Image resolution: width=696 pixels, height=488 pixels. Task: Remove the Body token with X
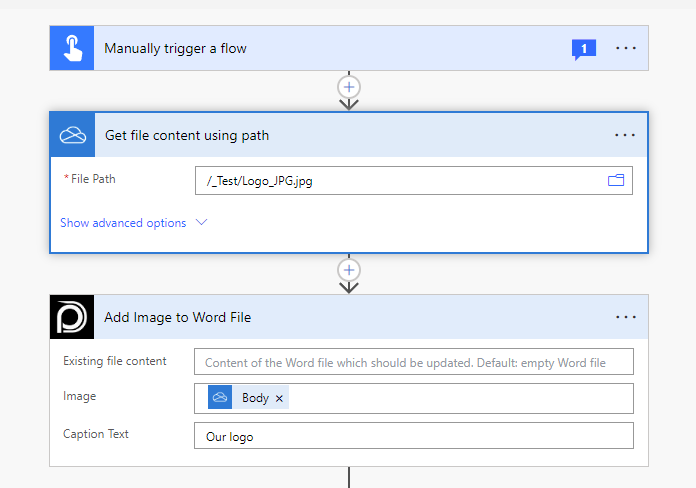point(280,398)
